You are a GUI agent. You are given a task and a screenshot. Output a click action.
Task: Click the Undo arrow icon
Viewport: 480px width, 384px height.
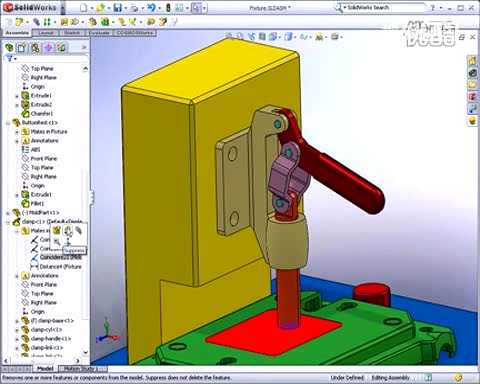tap(151, 8)
